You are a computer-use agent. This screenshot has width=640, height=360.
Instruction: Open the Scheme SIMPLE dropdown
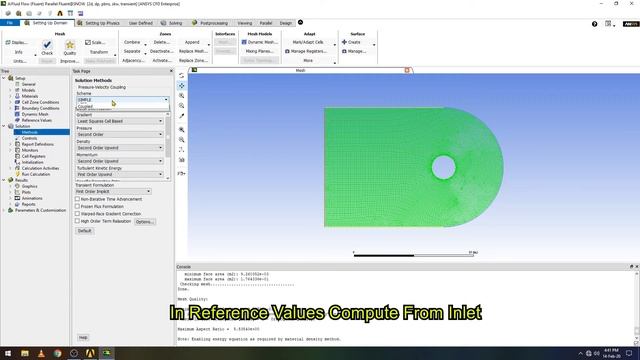point(122,100)
